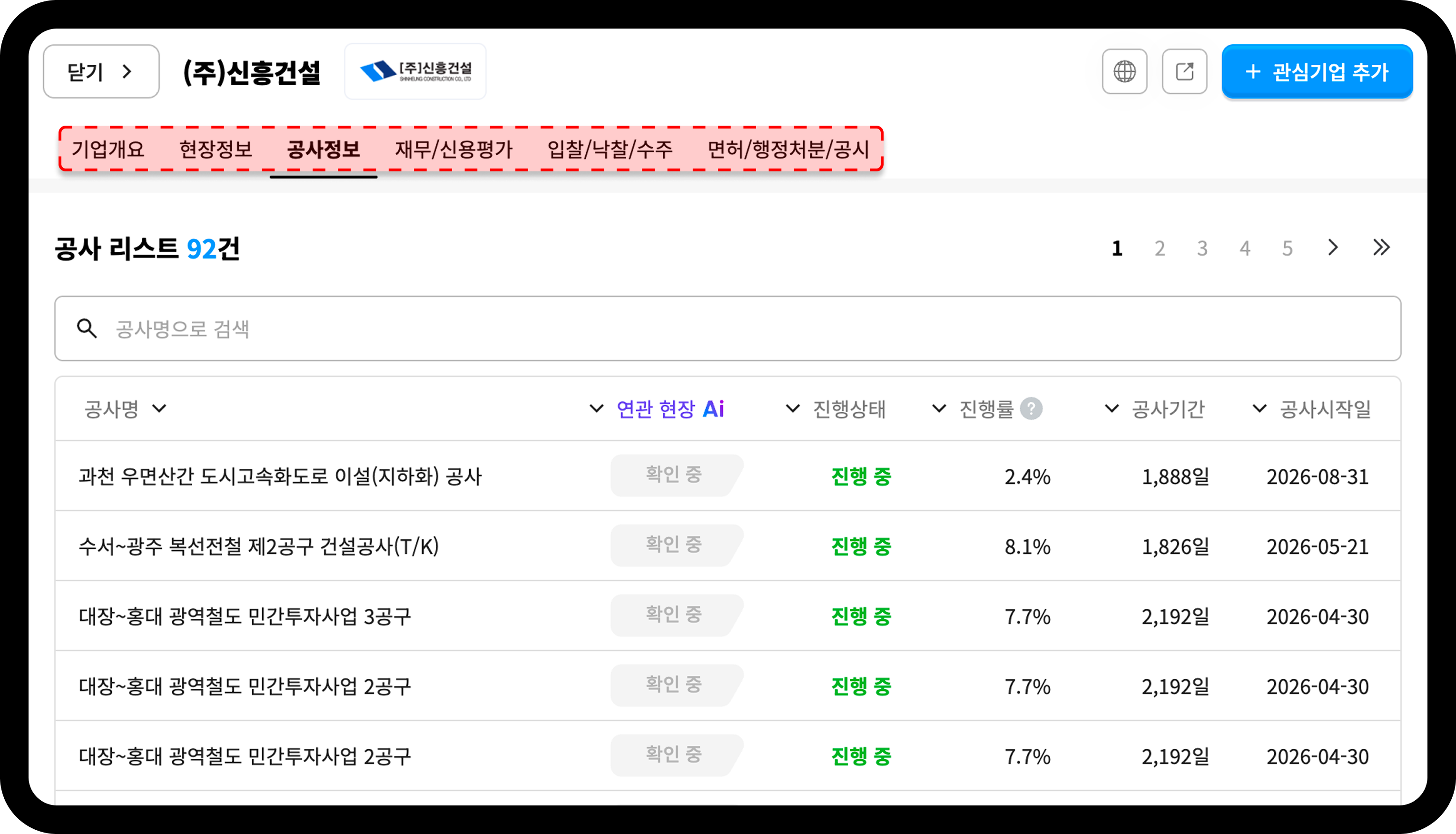
Task: Open 대장~홍대 광역철도 민간투자사업 3공구 row
Action: [728, 616]
